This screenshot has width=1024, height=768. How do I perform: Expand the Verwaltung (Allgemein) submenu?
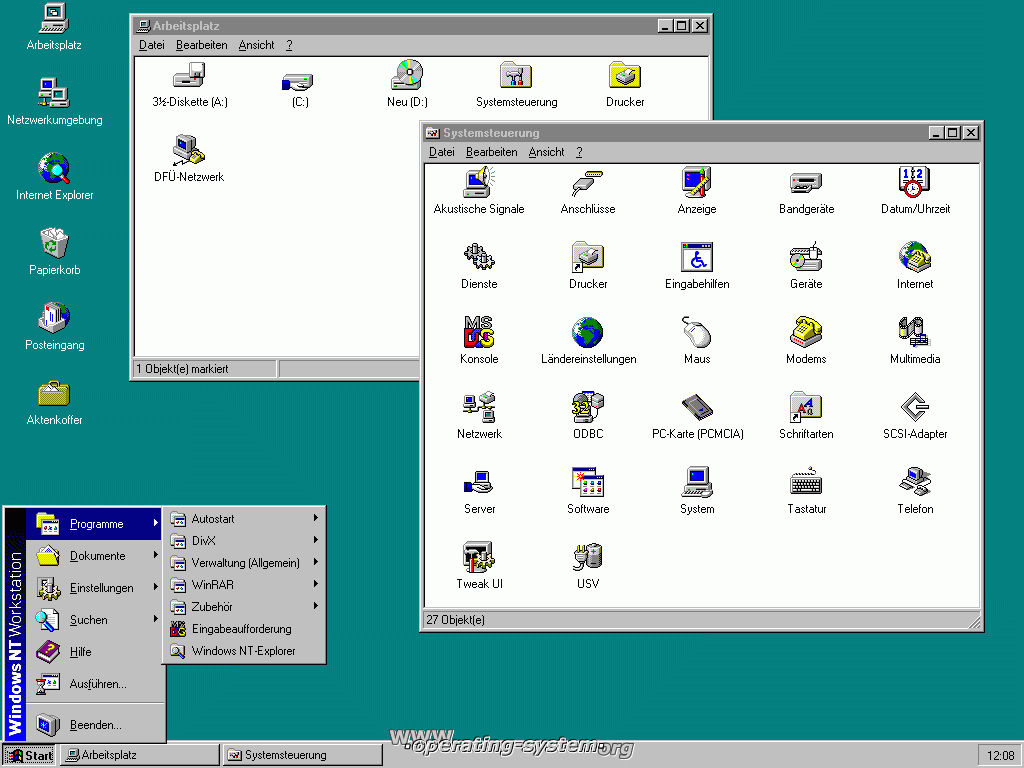[x=245, y=563]
